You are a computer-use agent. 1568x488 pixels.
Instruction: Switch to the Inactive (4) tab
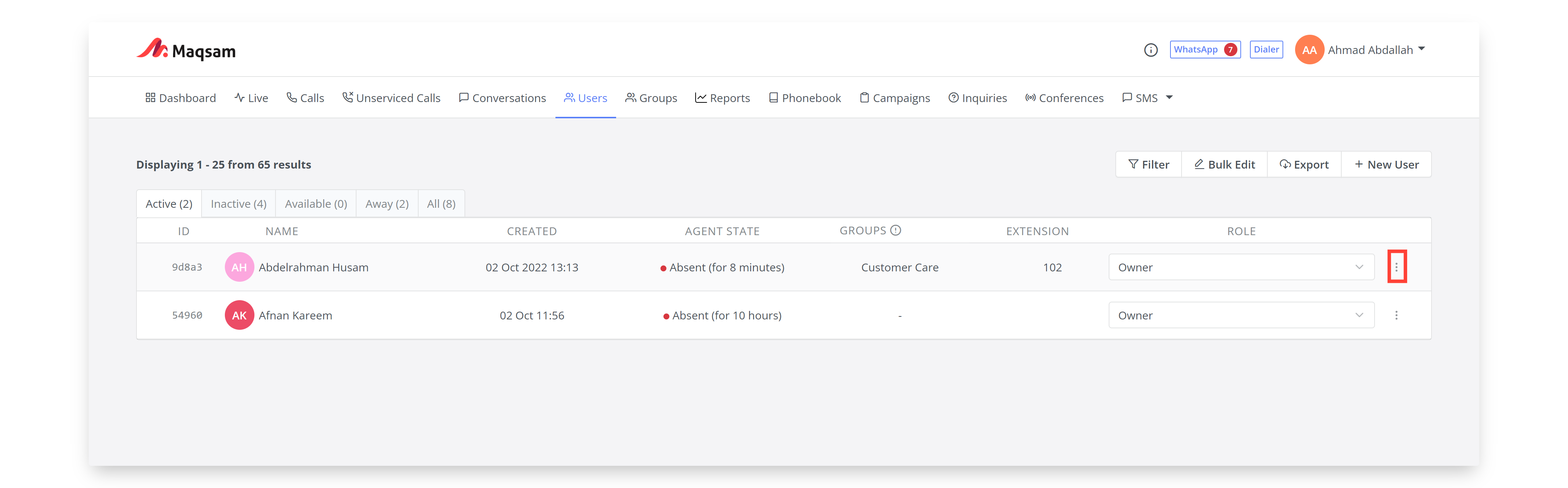(239, 204)
